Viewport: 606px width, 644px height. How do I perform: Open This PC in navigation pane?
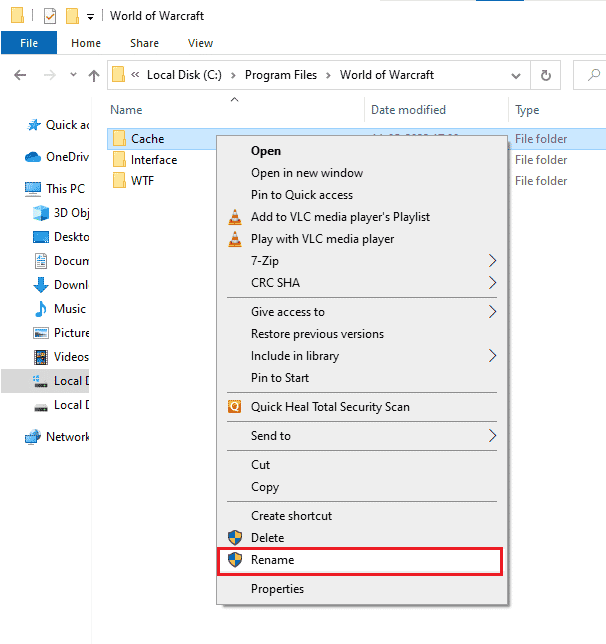click(65, 188)
